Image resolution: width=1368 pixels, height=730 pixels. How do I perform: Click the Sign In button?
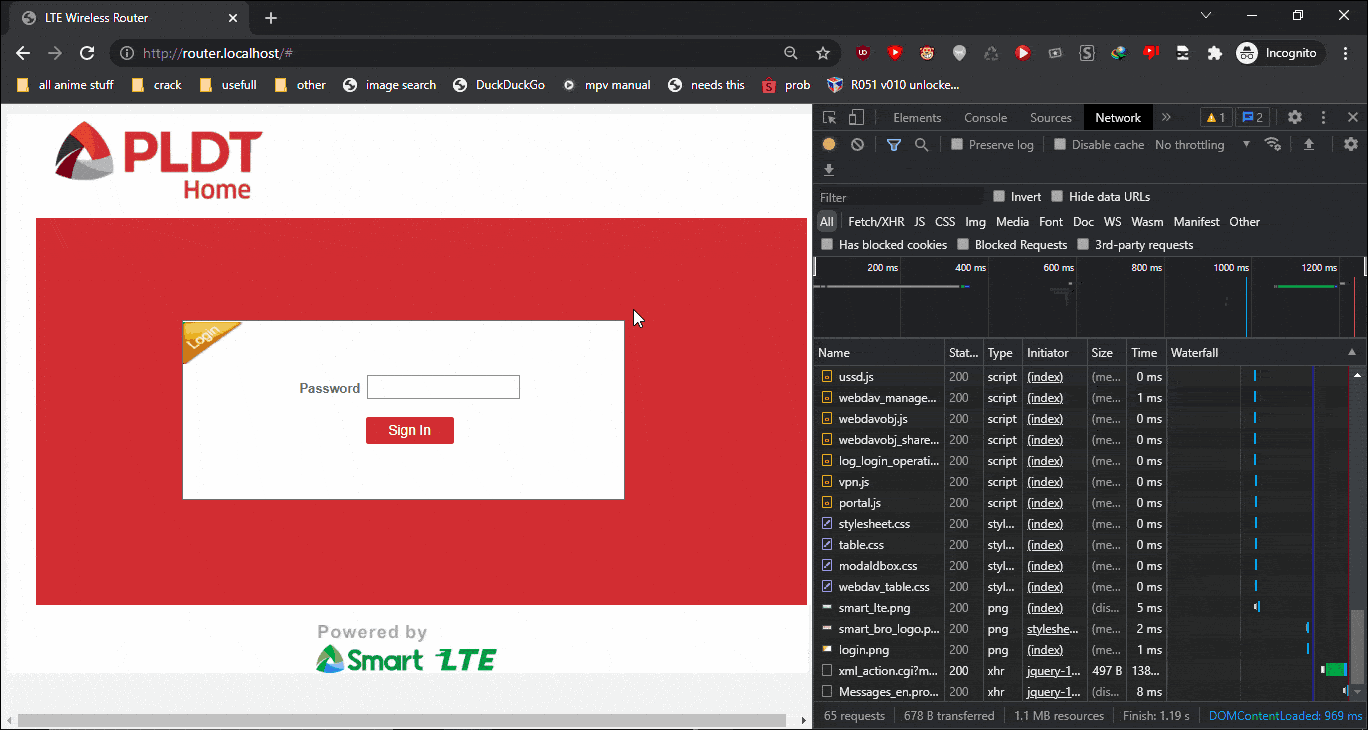[410, 430]
